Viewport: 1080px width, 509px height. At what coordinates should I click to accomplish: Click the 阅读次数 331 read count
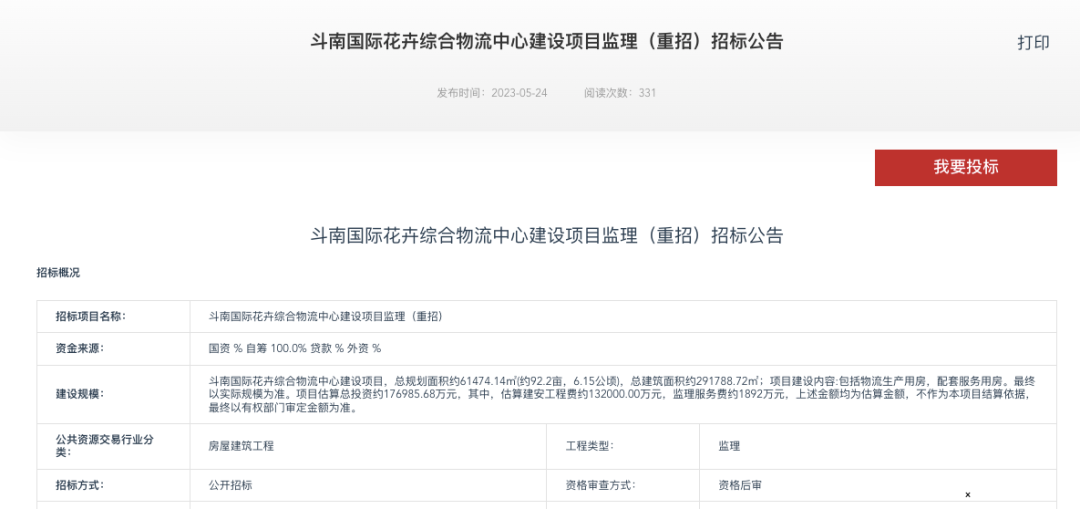[x=619, y=93]
